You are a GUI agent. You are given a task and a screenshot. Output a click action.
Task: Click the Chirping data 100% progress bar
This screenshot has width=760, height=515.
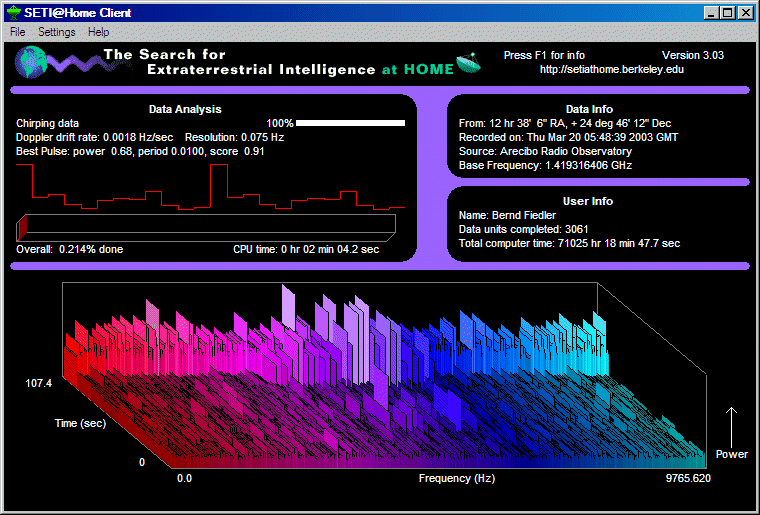350,123
